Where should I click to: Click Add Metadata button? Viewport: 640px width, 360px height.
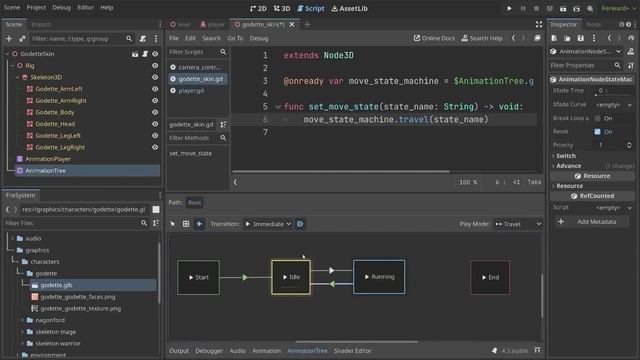click(x=591, y=222)
